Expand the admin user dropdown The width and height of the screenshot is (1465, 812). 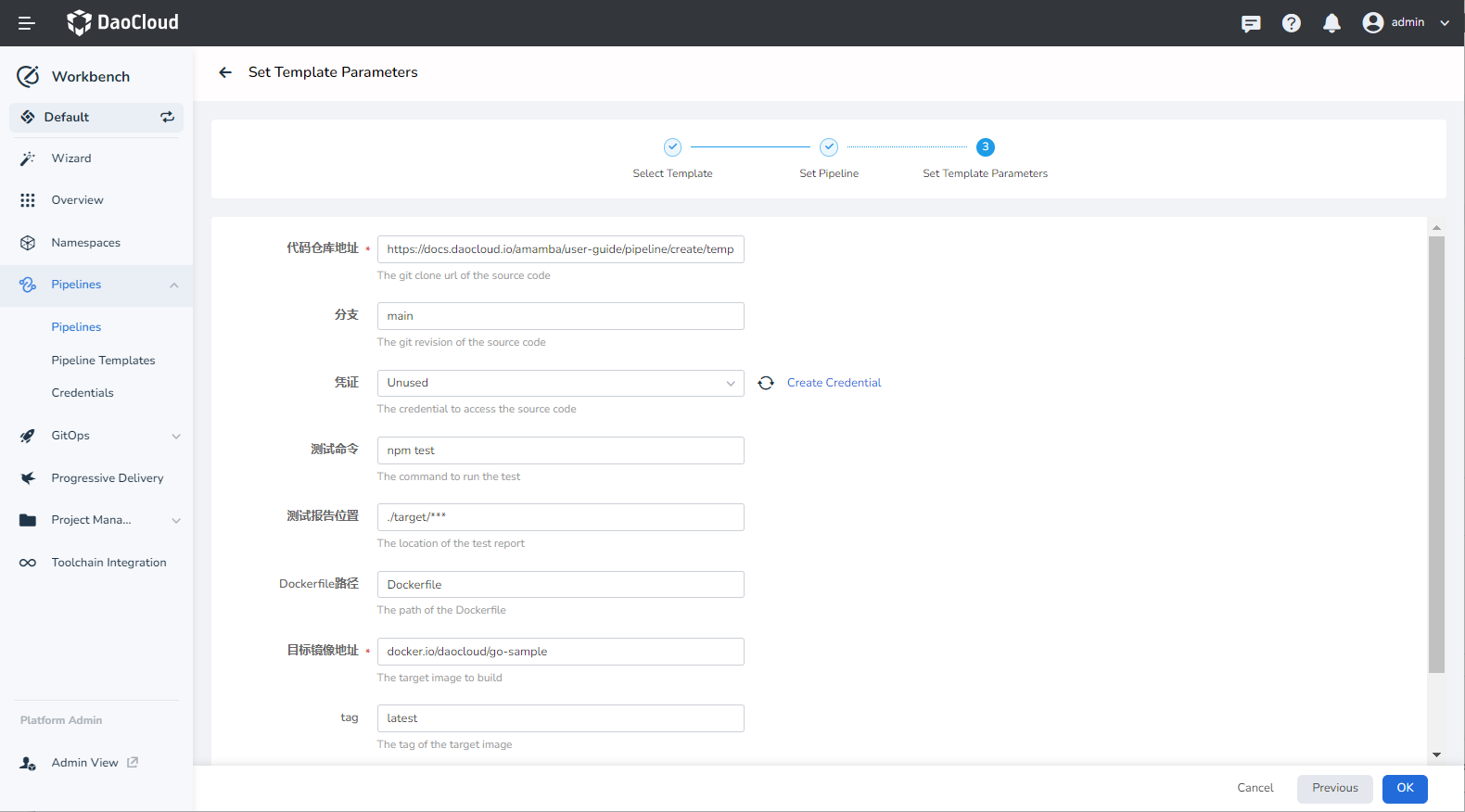pos(1444,23)
